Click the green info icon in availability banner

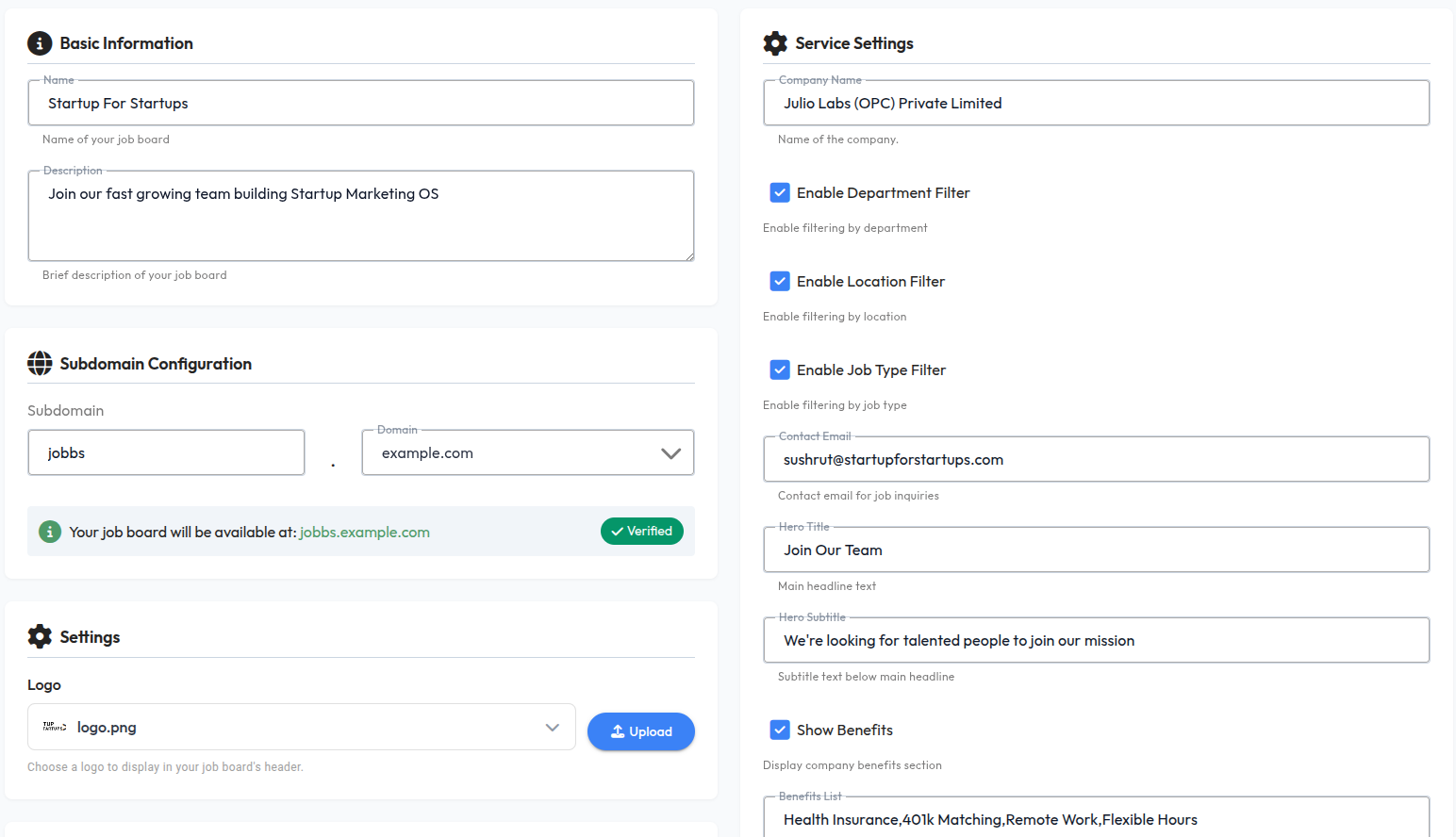coord(50,531)
